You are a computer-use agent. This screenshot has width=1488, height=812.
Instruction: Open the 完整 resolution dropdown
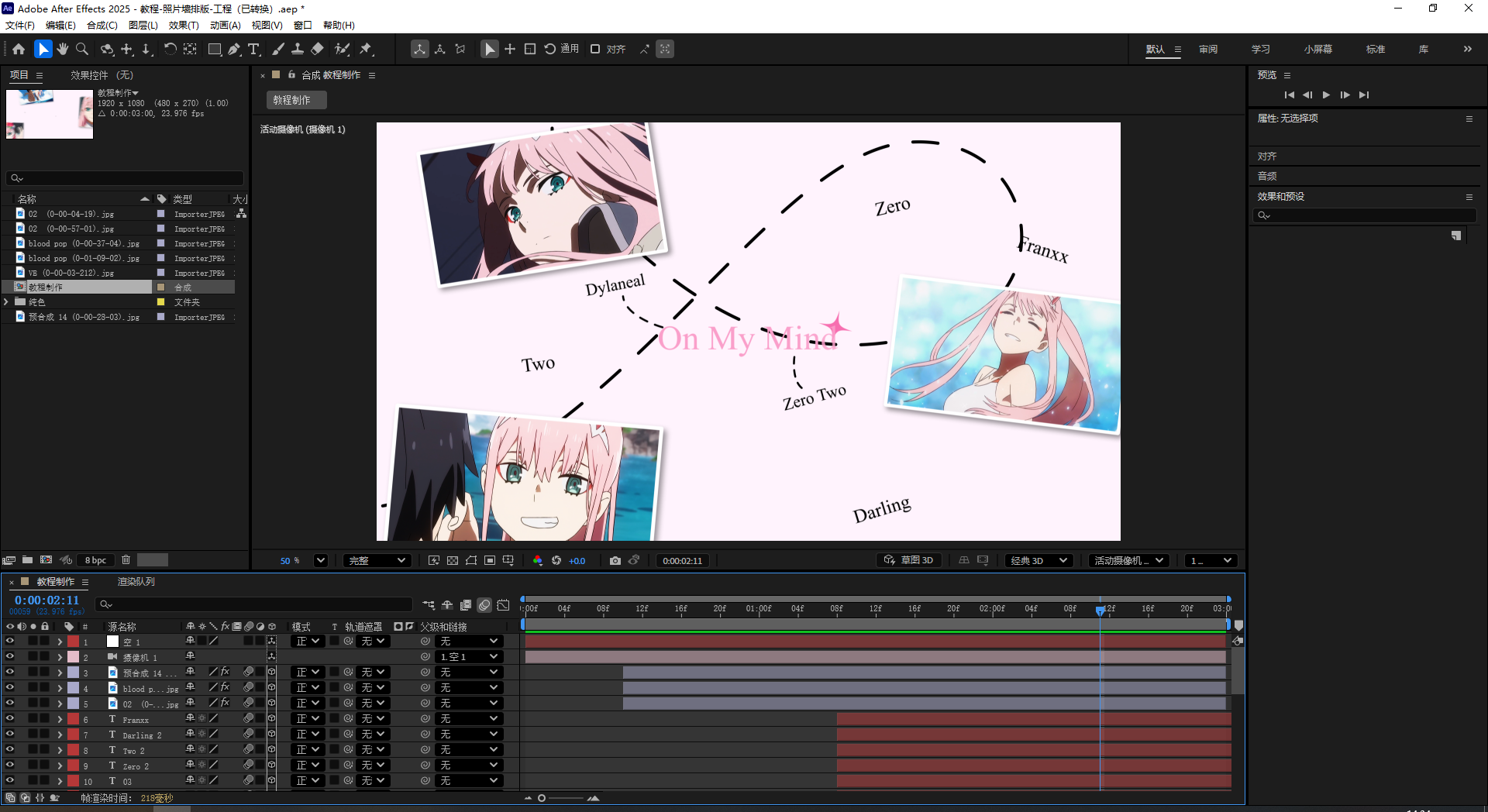coord(377,560)
